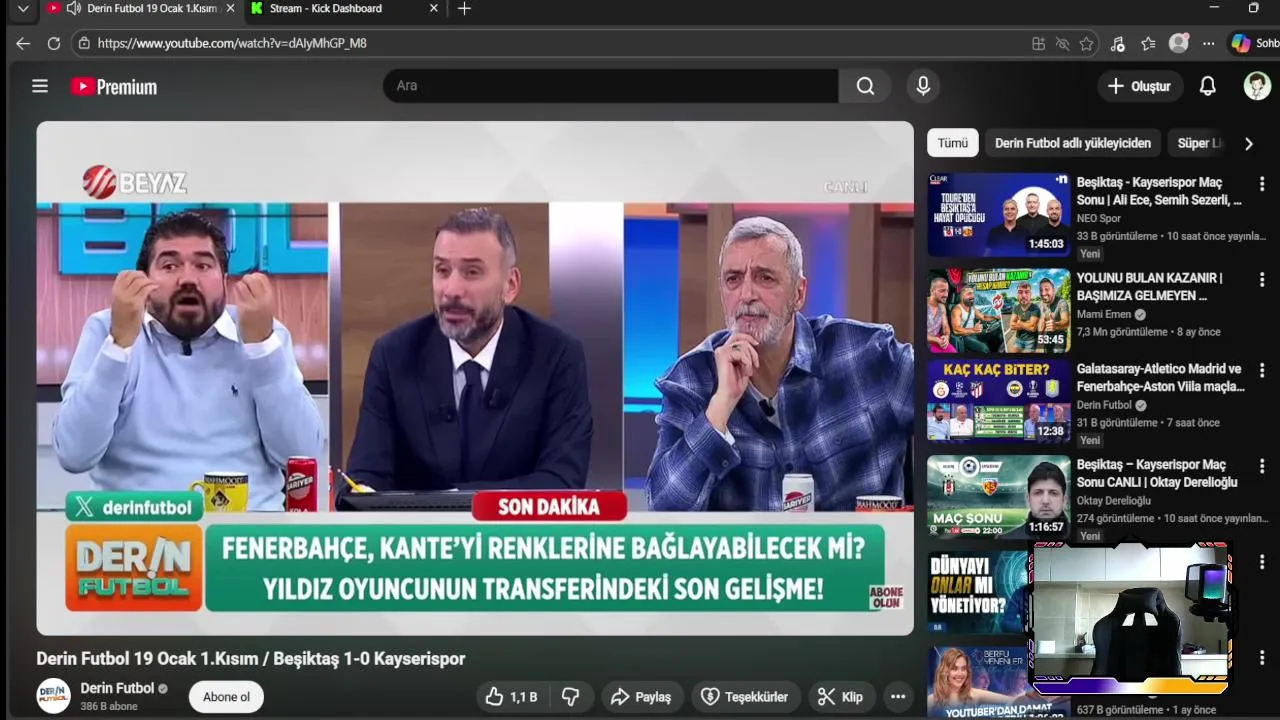Screen dimensions: 1280x720
Task: Close the Kick Dashboard tab
Action: (433, 8)
